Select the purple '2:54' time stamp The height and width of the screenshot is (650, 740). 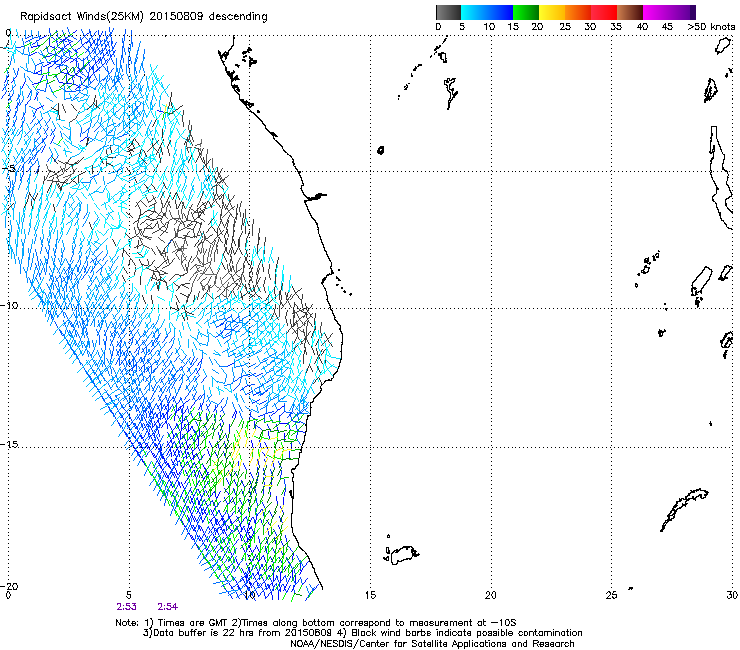[168, 607]
